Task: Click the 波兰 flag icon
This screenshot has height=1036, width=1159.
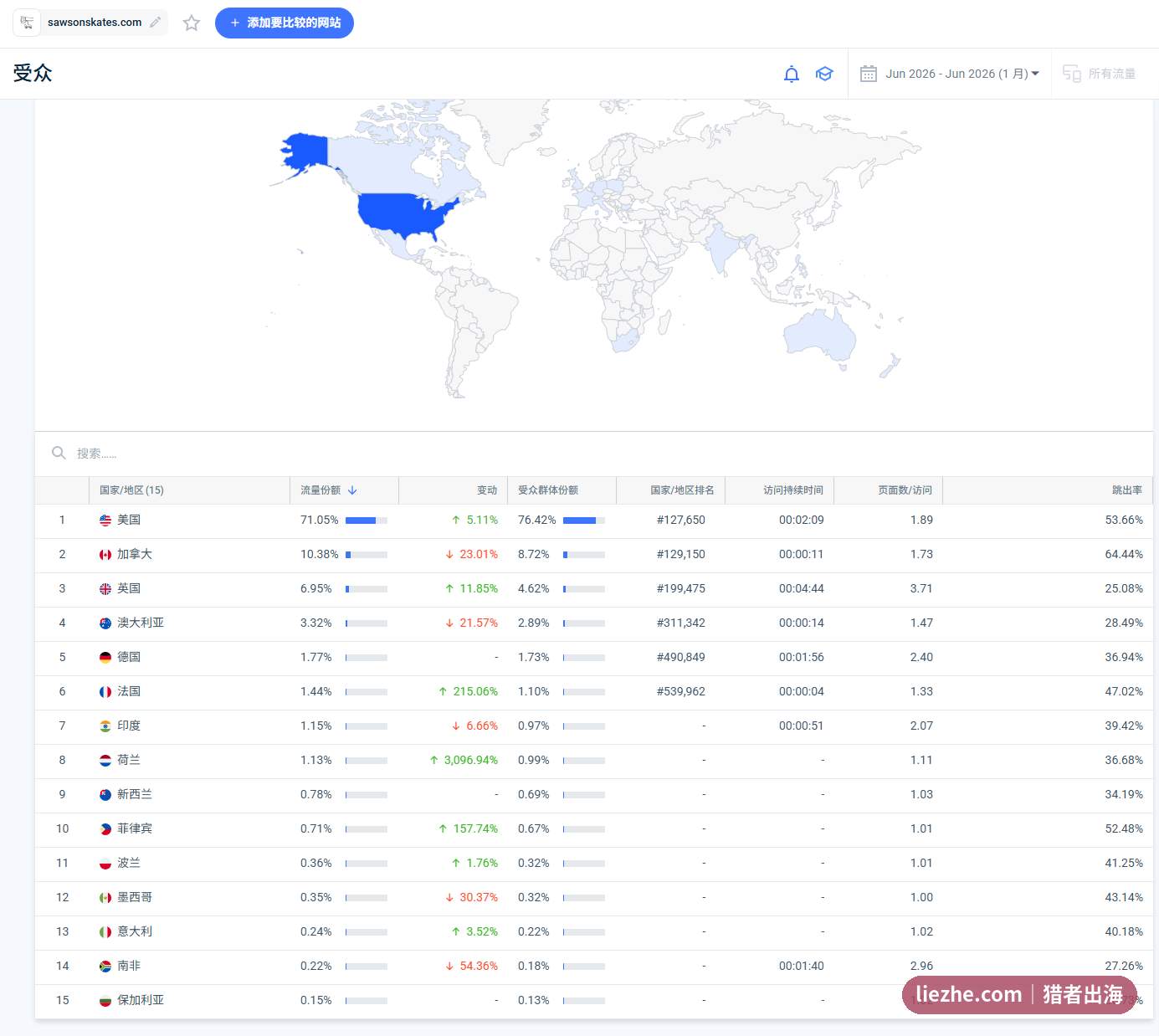Action: tap(105, 864)
